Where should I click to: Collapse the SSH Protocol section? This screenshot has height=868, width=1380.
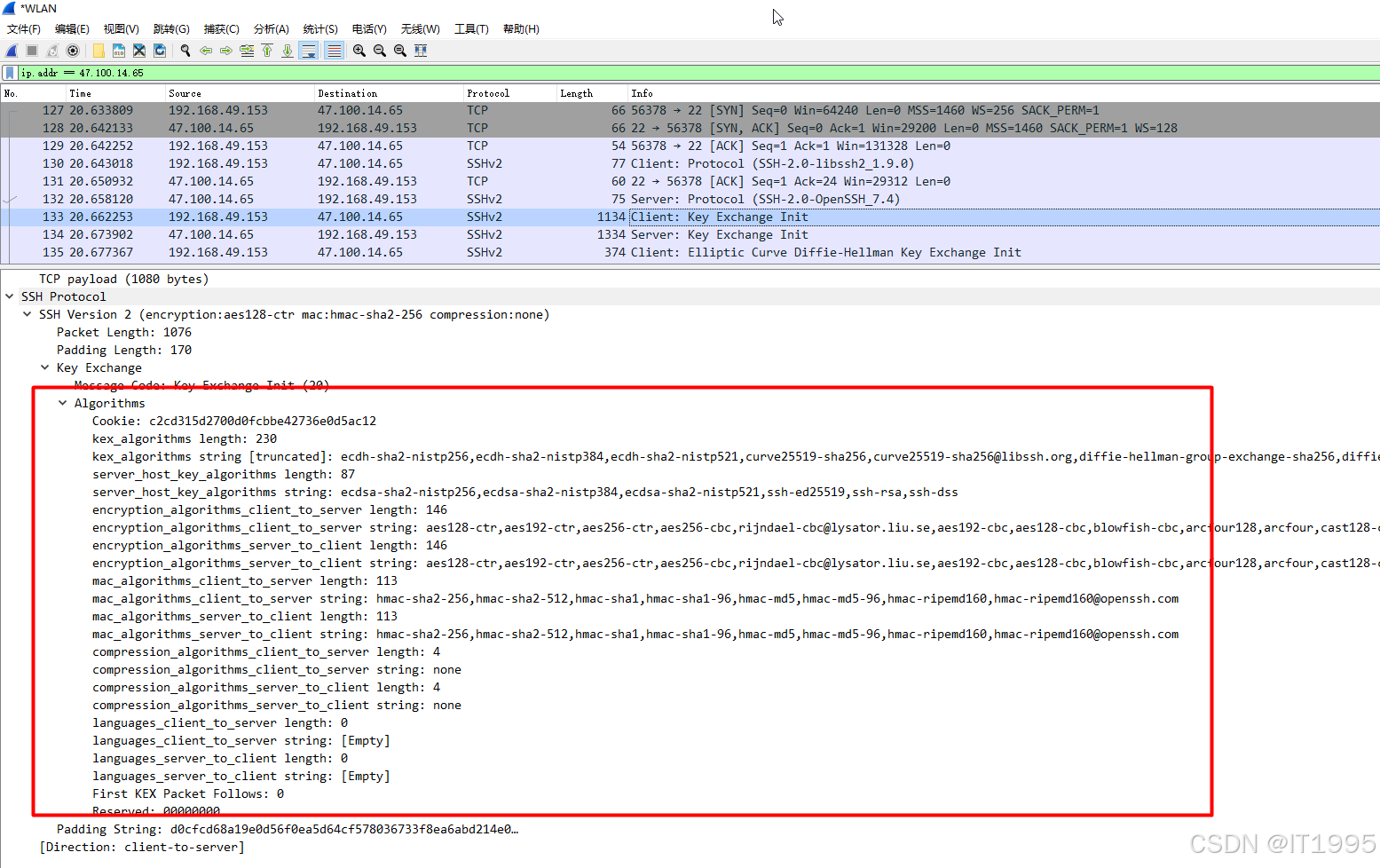tap(9, 296)
